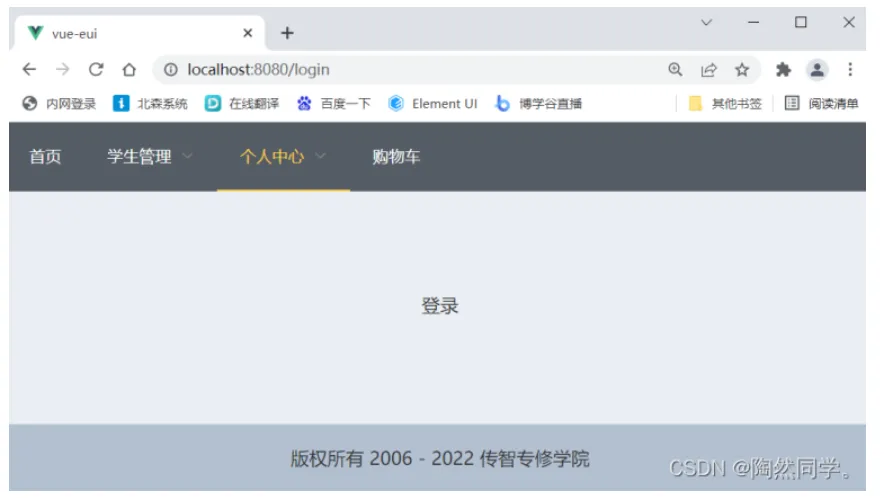
Task: Open the 内网登录 bookmark
Action: coord(59,103)
